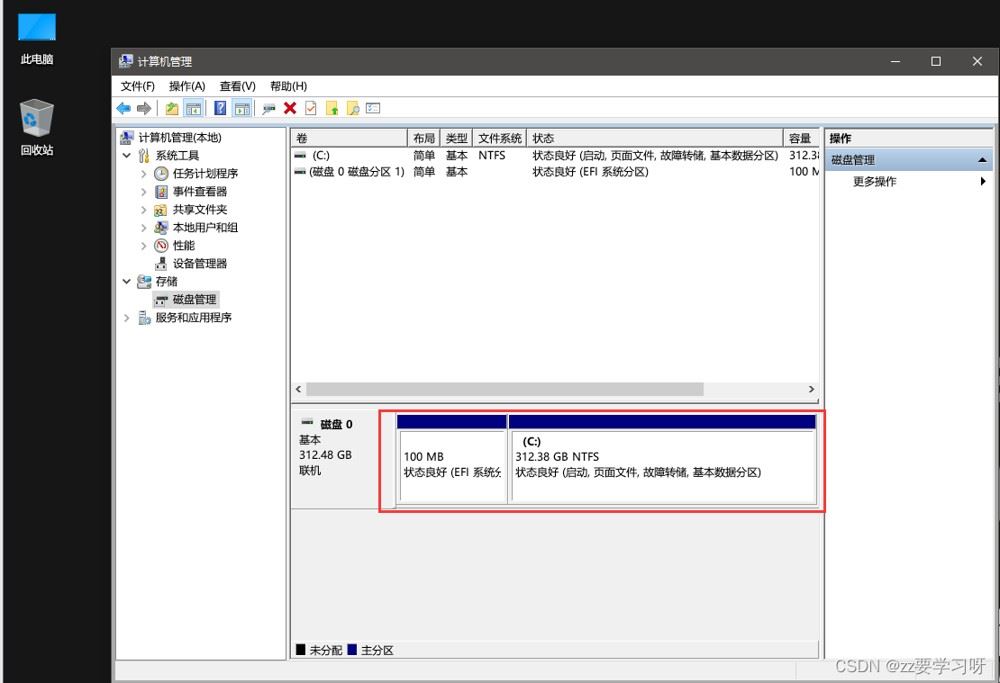
Task: Sort by the 布局 column header
Action: pyautogui.click(x=423, y=138)
